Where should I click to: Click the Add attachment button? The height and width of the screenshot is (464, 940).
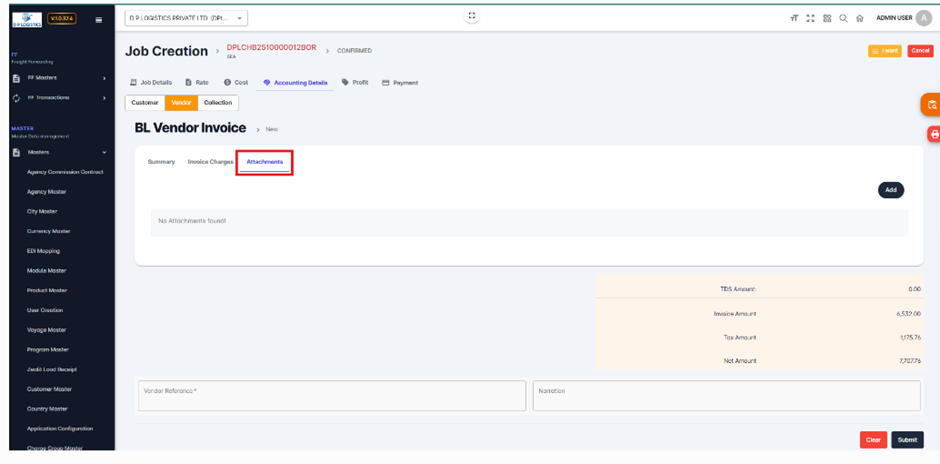[x=890, y=190]
